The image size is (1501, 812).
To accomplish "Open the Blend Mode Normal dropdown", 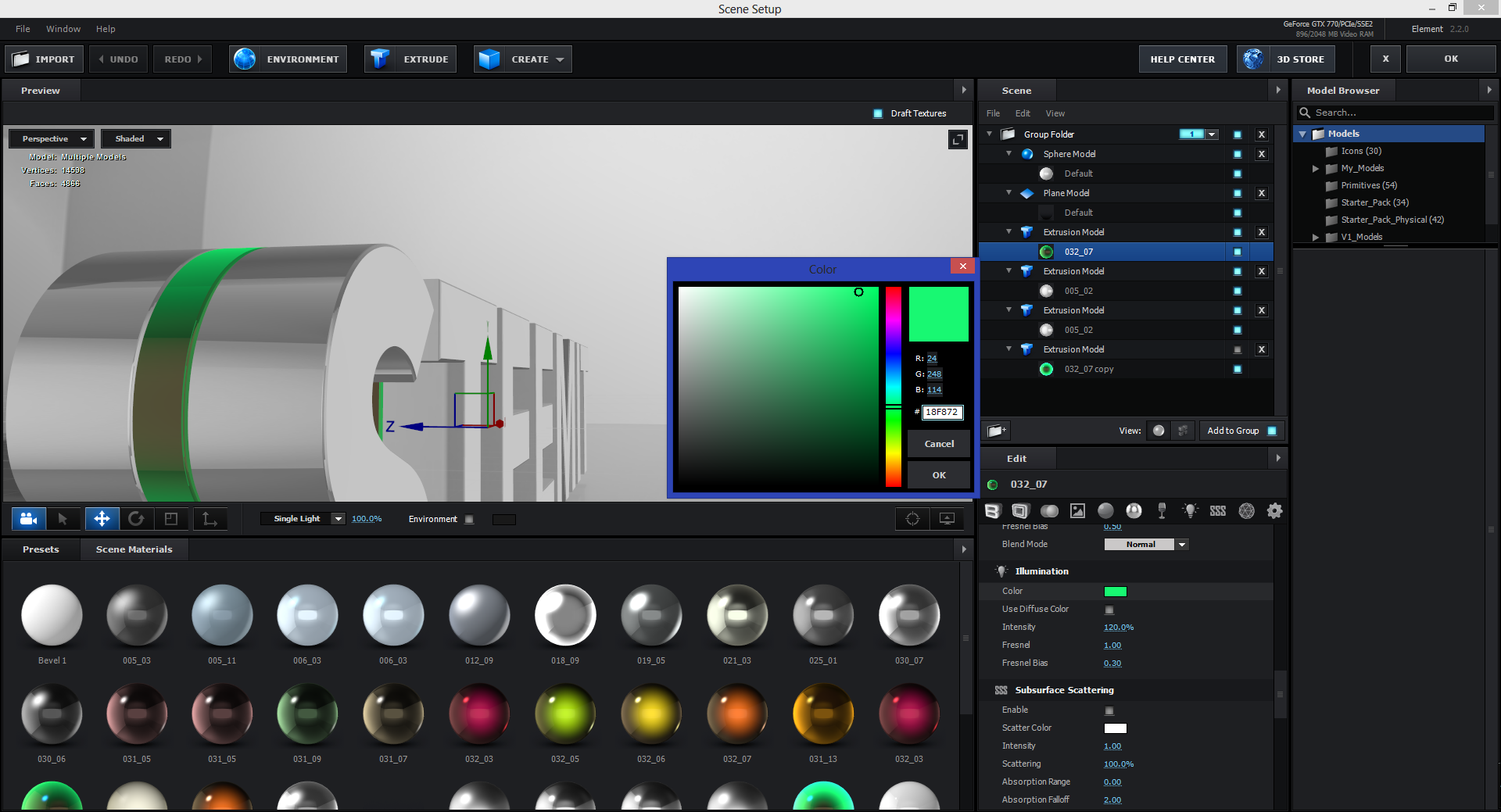I will click(x=1146, y=545).
